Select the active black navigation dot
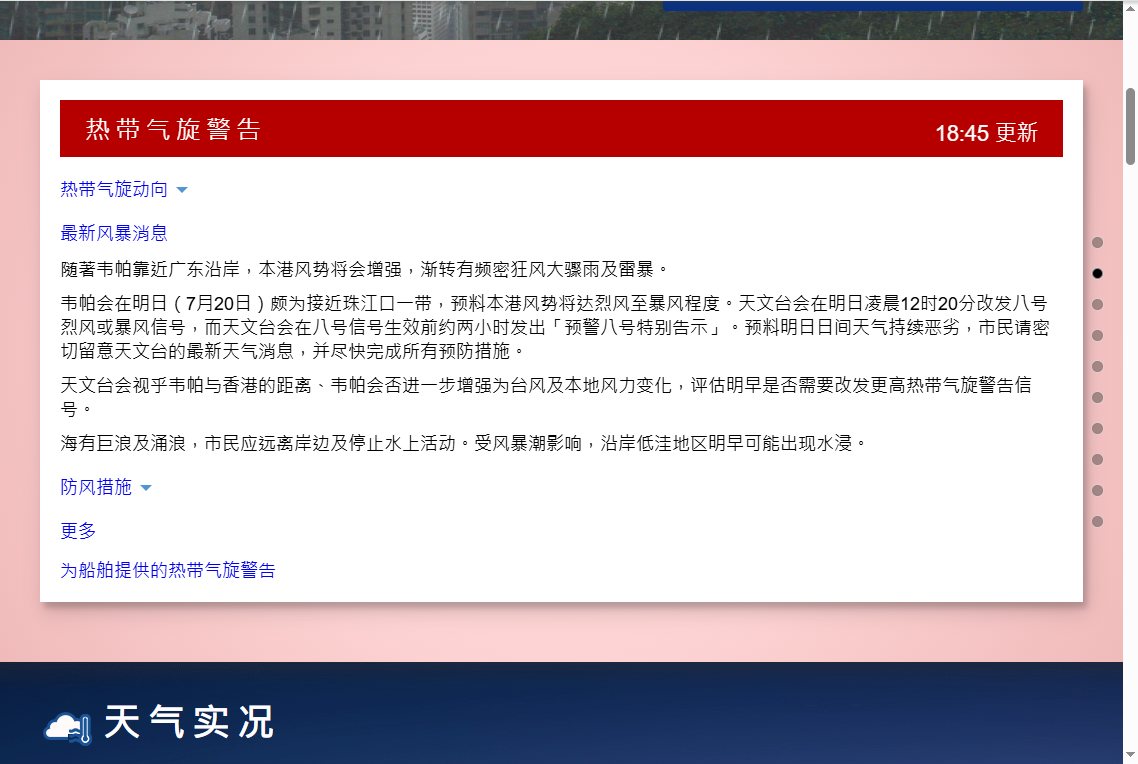Image resolution: width=1138 pixels, height=764 pixels. point(1097,273)
